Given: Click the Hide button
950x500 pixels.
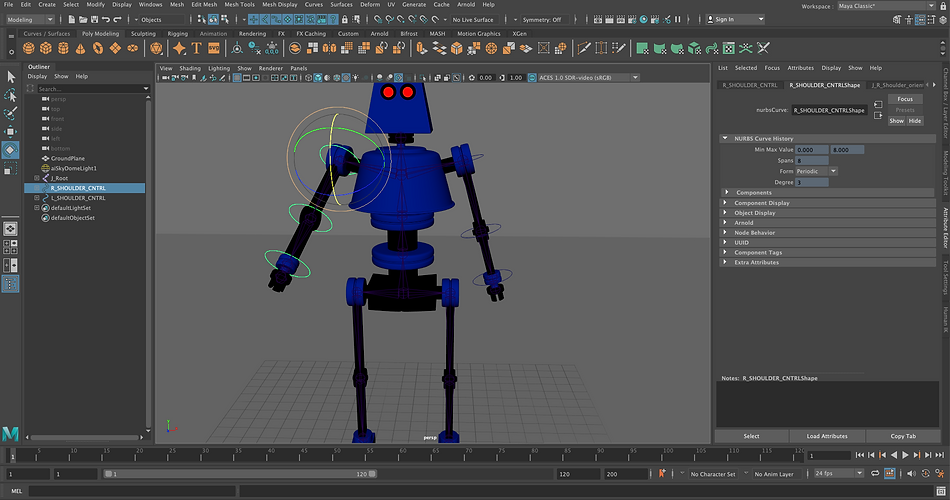Looking at the screenshot, I should 915,121.
